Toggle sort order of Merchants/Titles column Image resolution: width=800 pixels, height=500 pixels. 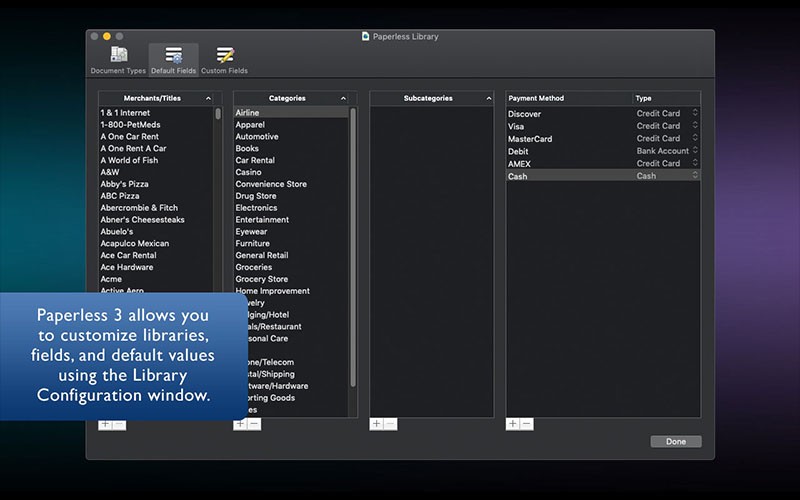208,98
